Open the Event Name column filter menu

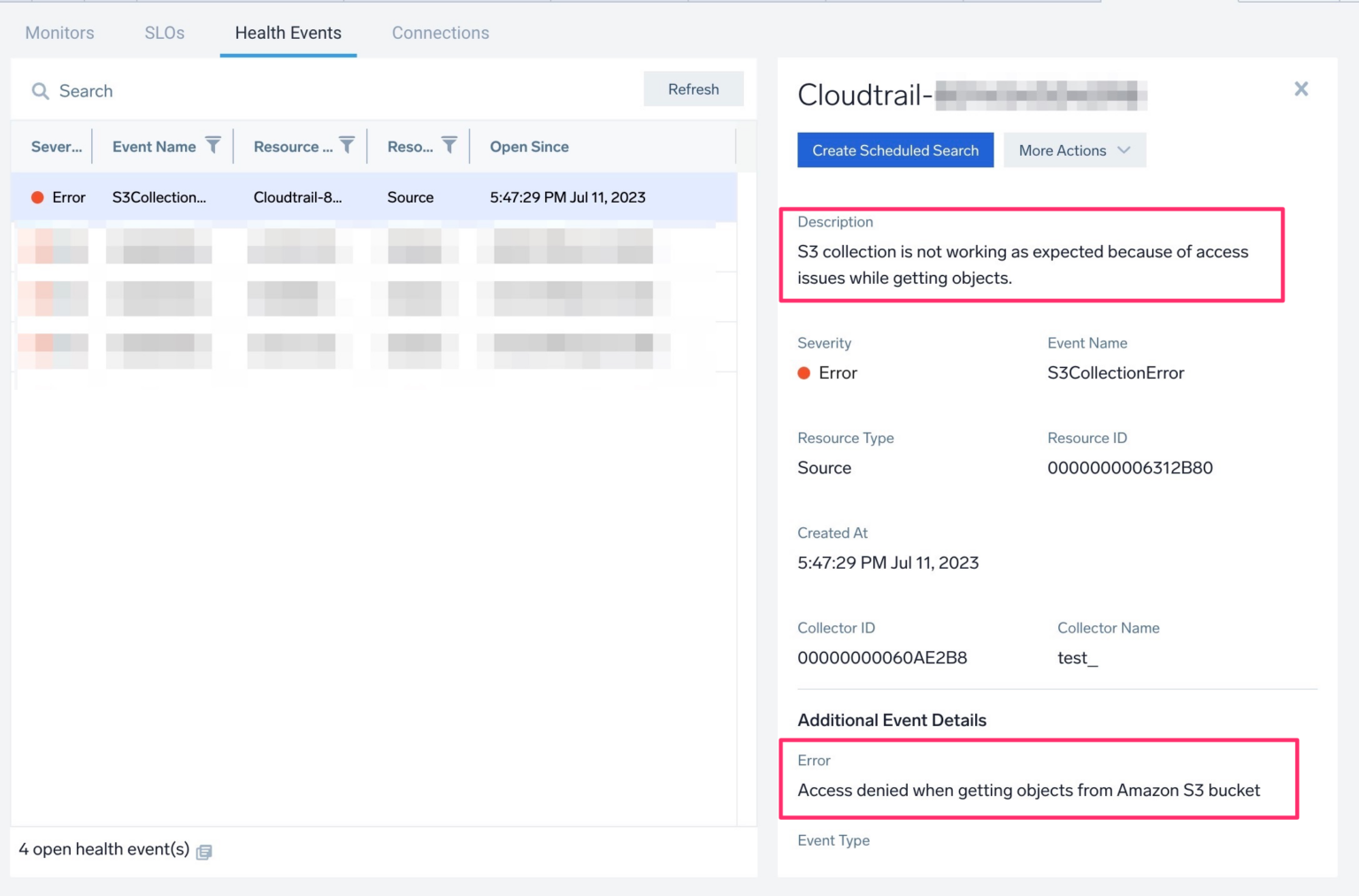point(212,146)
